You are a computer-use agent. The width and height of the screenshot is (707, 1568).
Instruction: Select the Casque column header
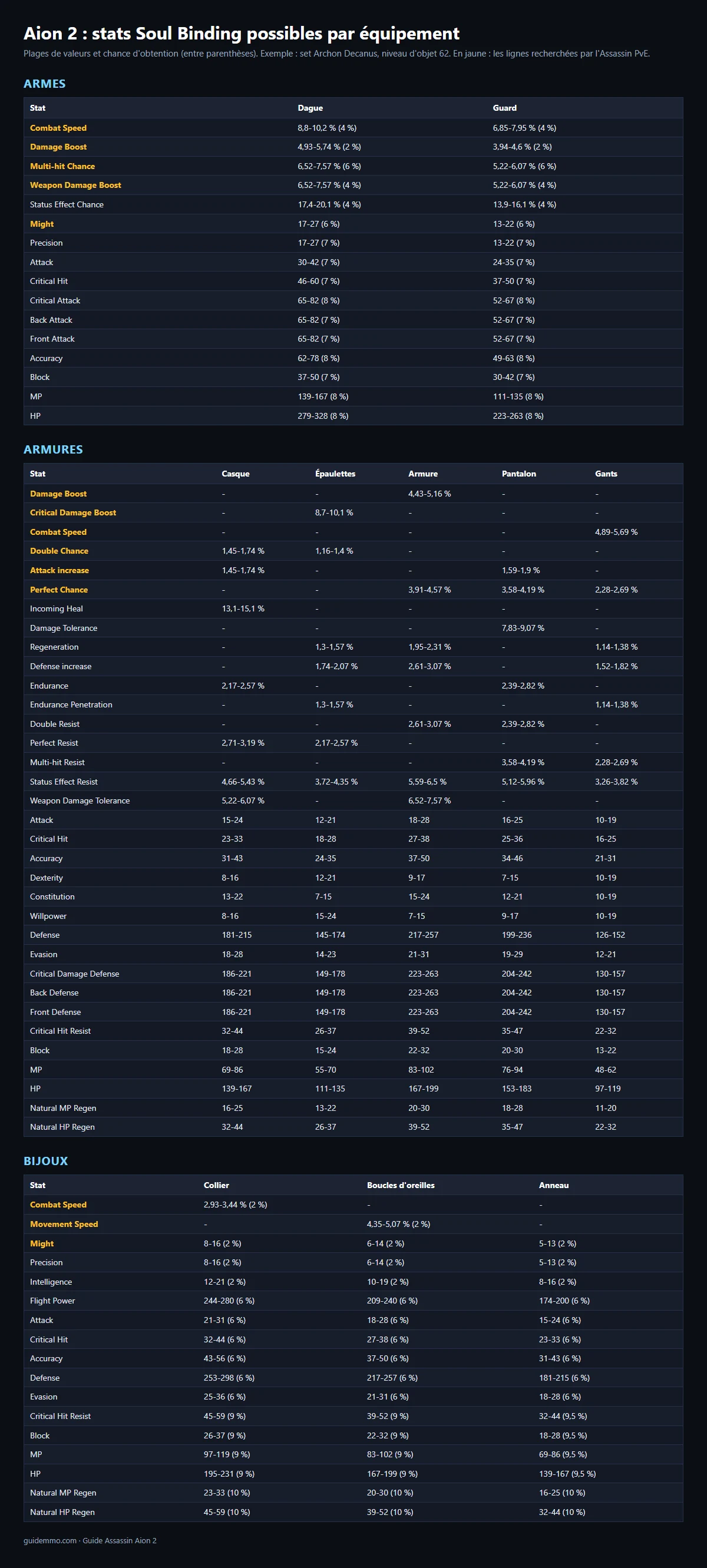236,474
